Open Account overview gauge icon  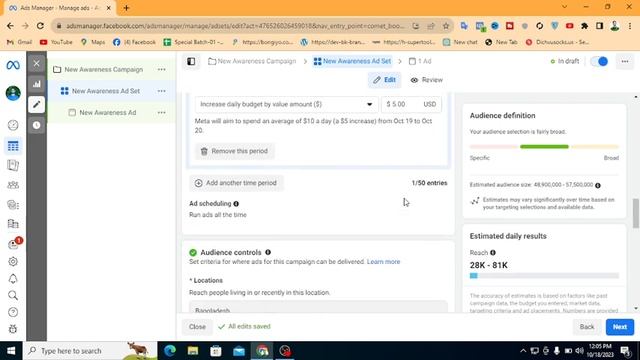[x=13, y=125]
